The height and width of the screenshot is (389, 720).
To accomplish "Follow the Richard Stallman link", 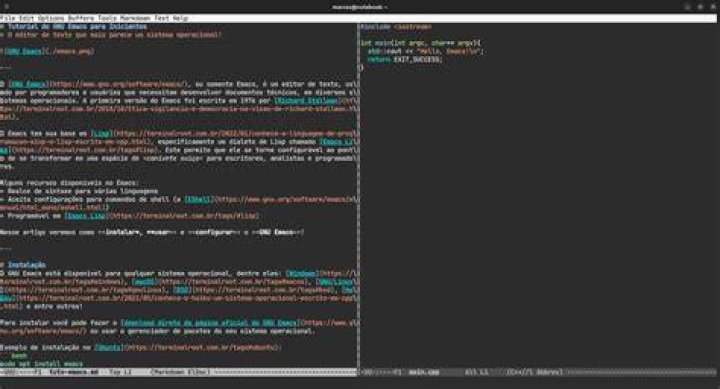I will pyautogui.click(x=306, y=101).
